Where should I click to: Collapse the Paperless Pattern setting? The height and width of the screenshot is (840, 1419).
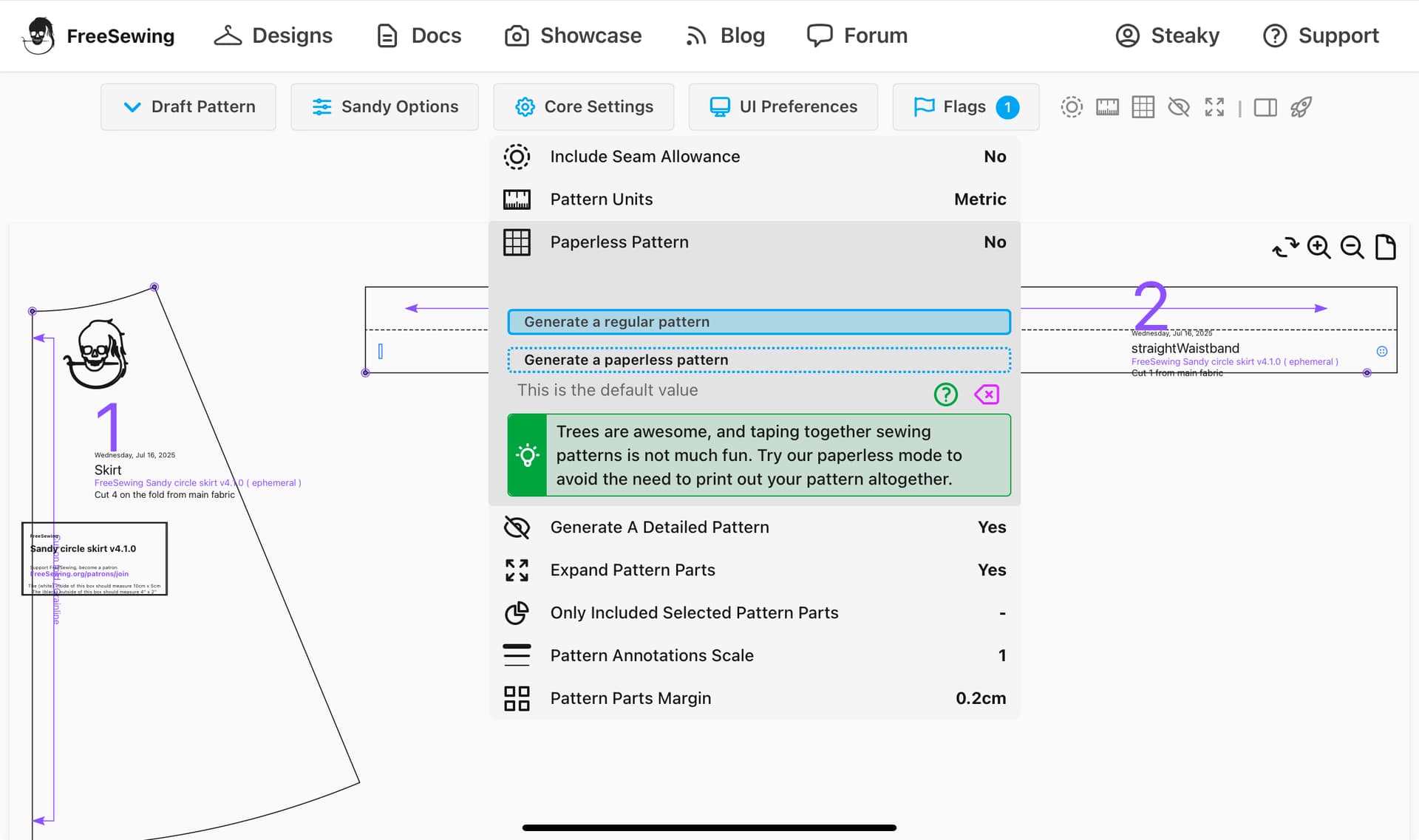(x=754, y=242)
